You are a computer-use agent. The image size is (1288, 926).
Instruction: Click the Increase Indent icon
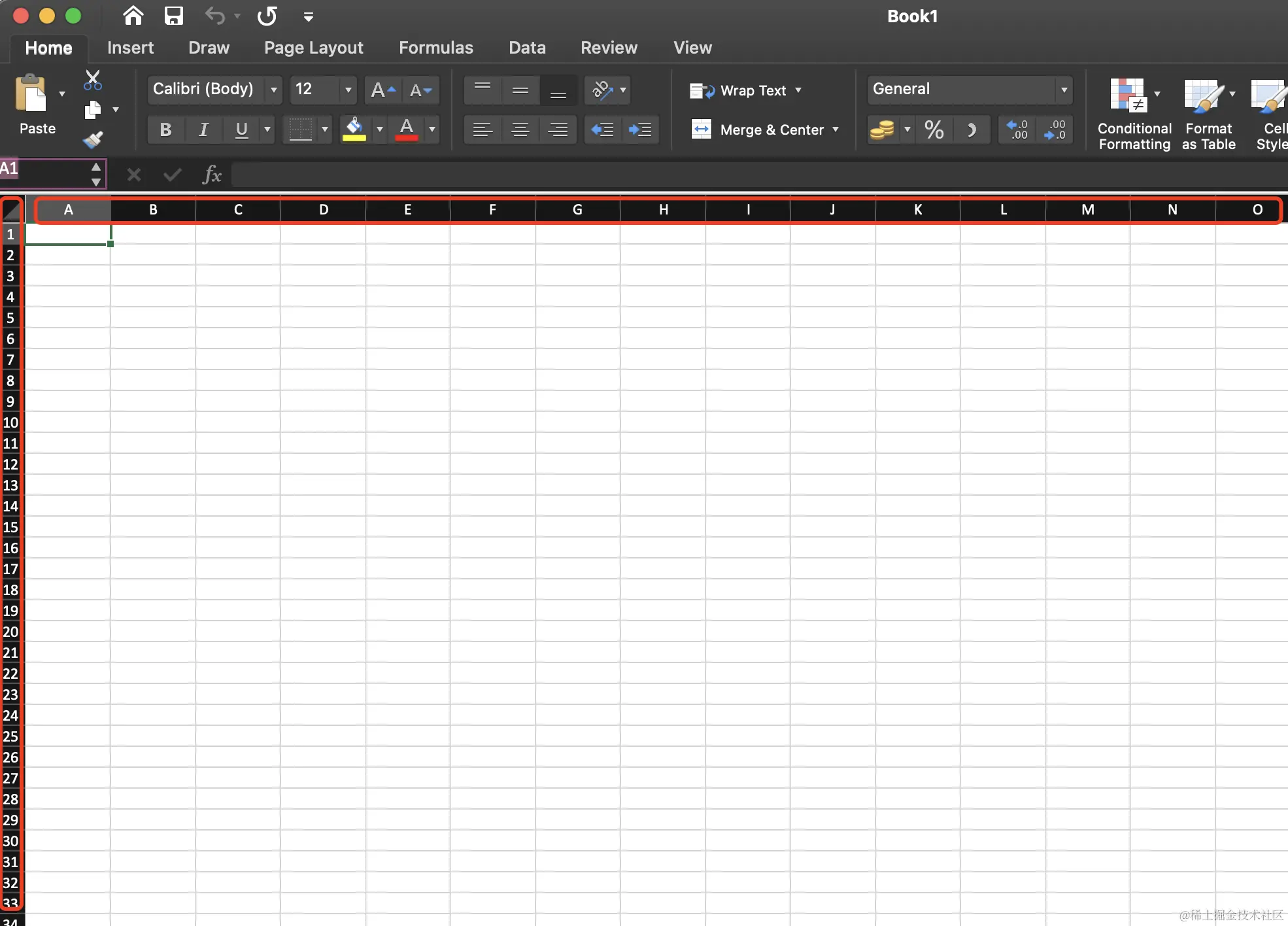[640, 129]
